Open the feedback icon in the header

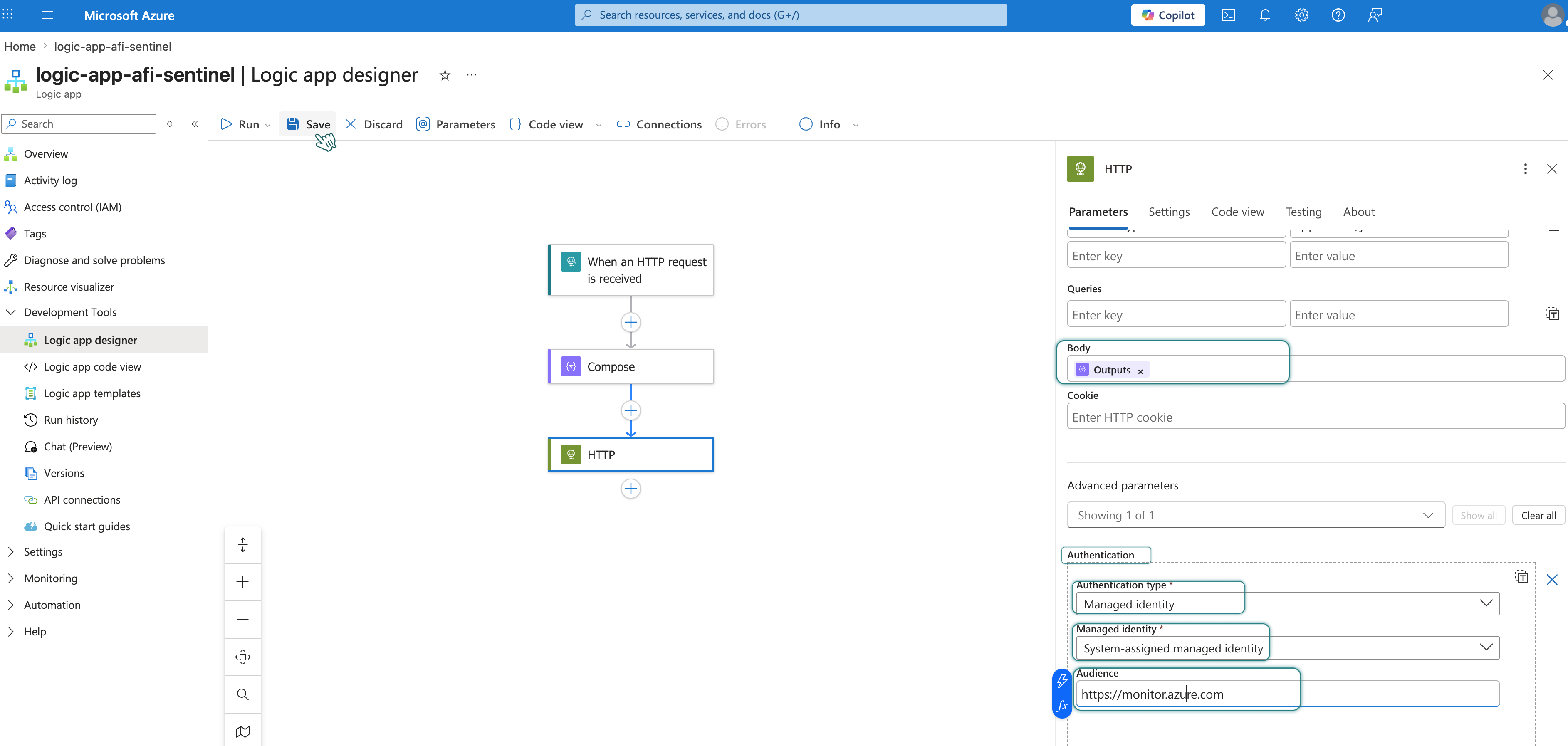[x=1375, y=15]
